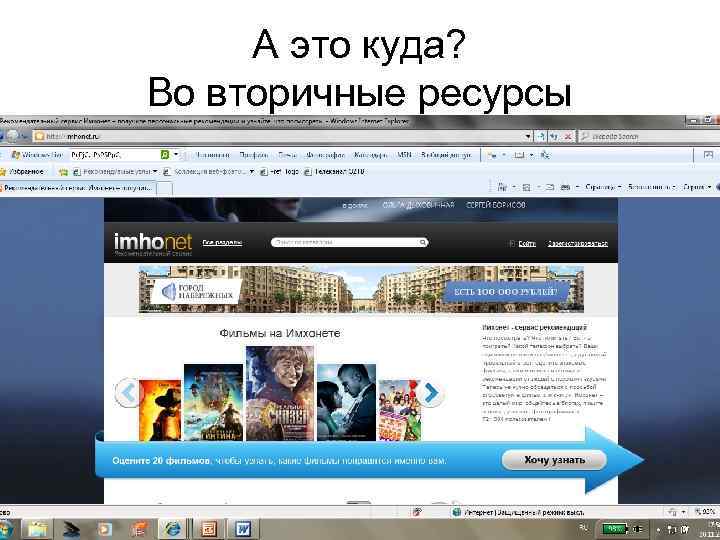This screenshot has height=540, width=720.
Task: Select the imhonet browser tab
Action: pos(78,188)
